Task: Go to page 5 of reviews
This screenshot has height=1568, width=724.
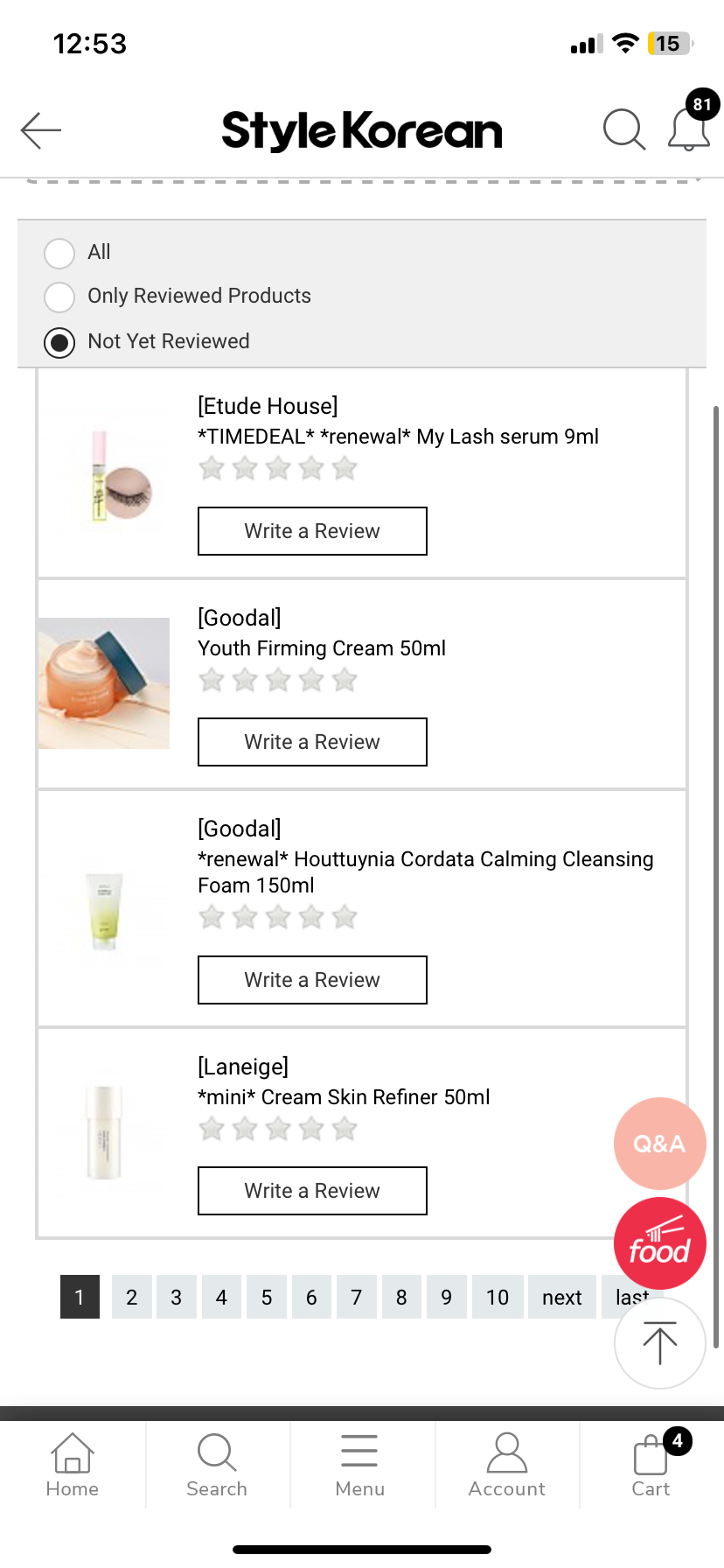Action: 267,1297
